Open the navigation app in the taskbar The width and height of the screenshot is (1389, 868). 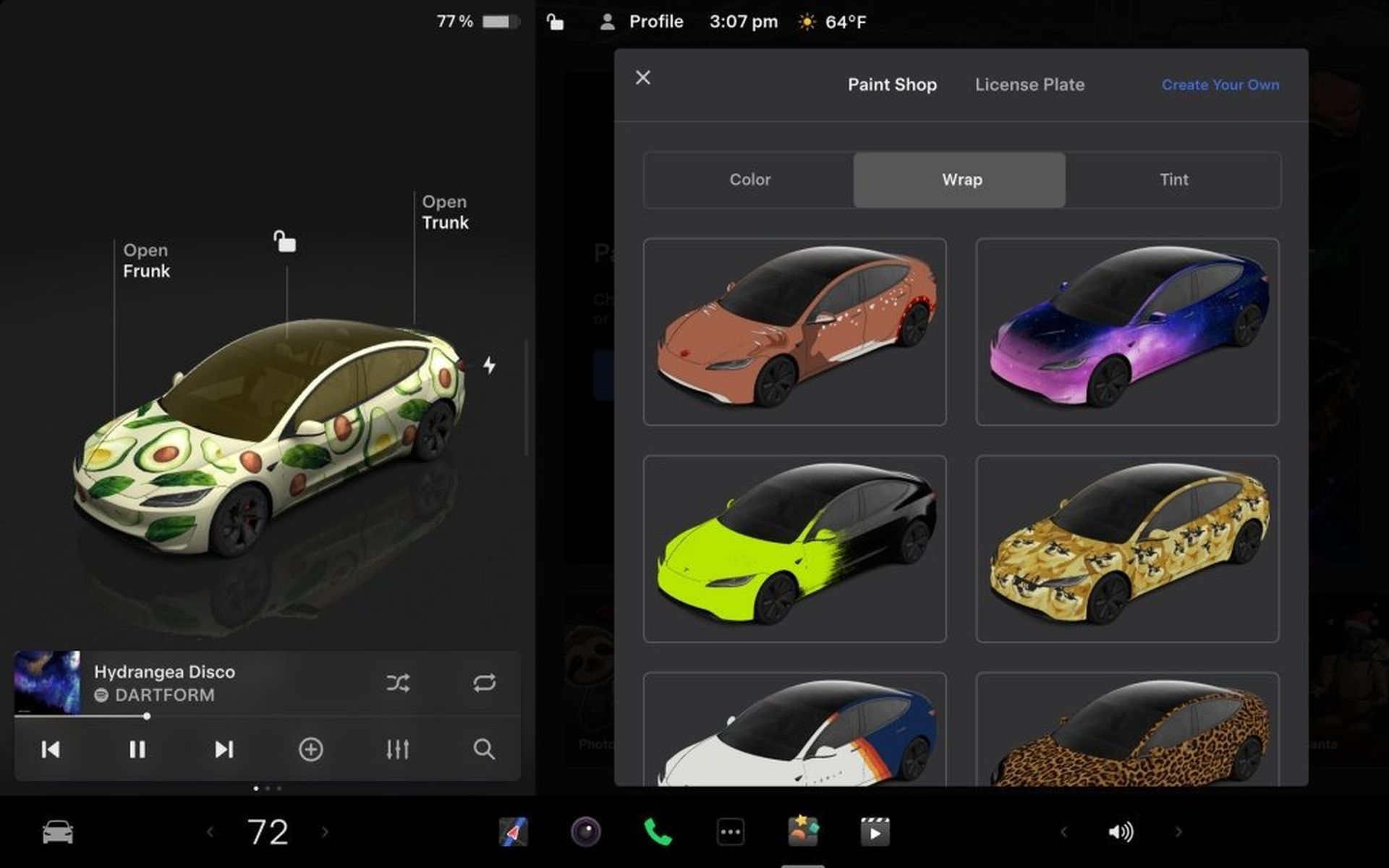(x=515, y=832)
